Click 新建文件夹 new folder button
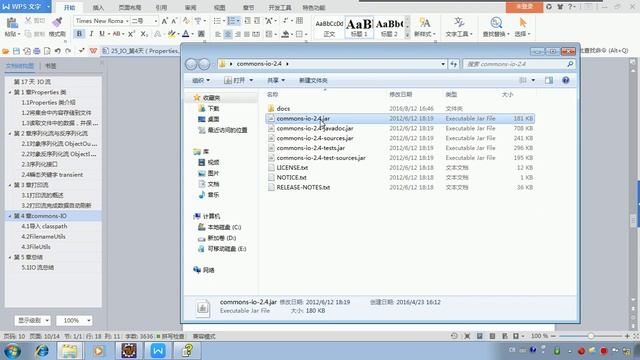640x360 pixels. [x=313, y=80]
